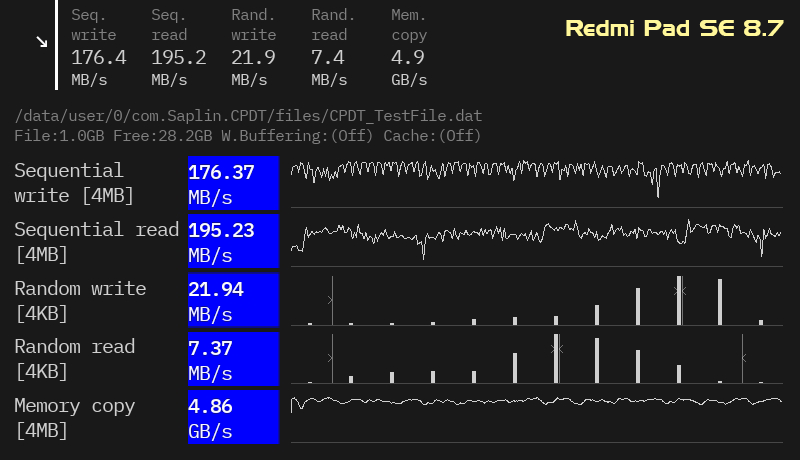
Task: Click the CPDT_TestFile.dat file path
Action: (x=248, y=116)
